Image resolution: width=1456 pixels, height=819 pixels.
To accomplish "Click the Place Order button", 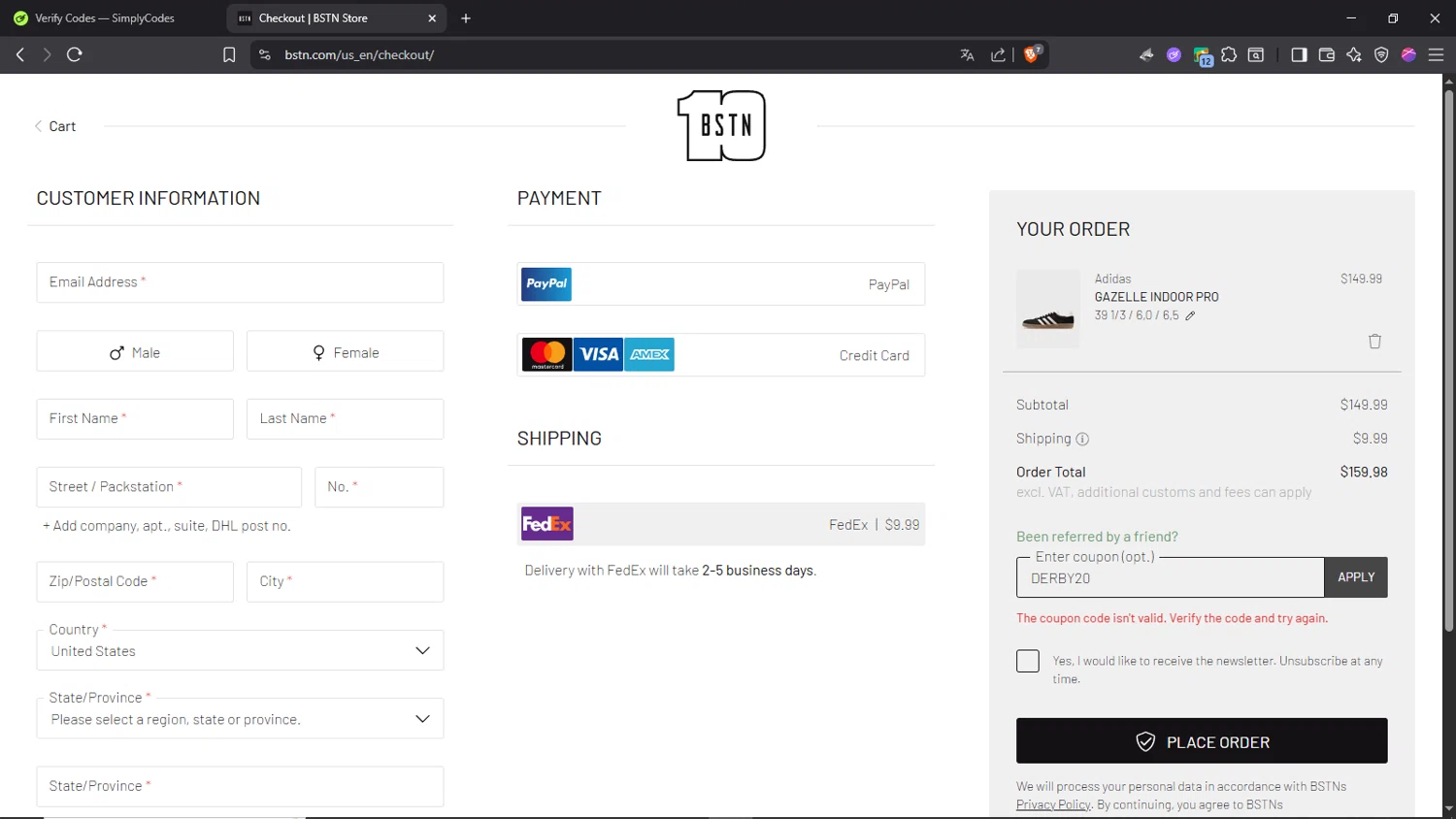I will click(x=1202, y=741).
